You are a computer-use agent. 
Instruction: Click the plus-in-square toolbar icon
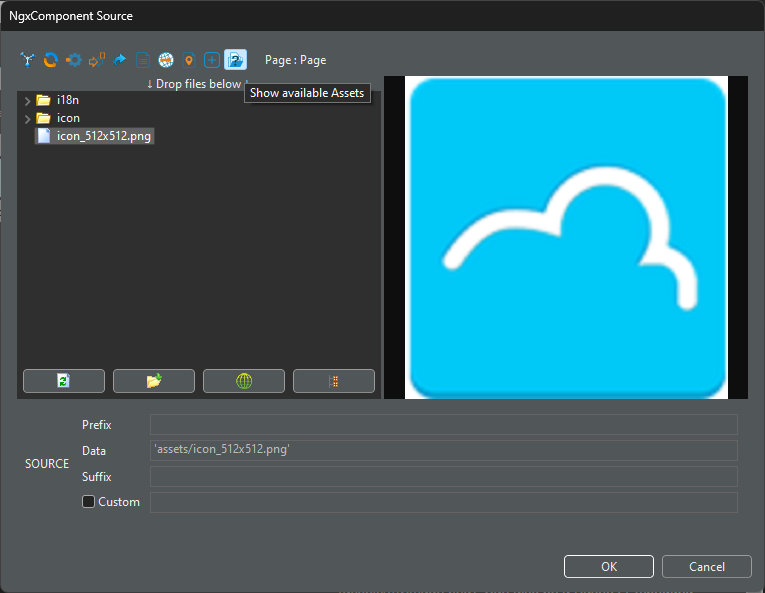[212, 60]
